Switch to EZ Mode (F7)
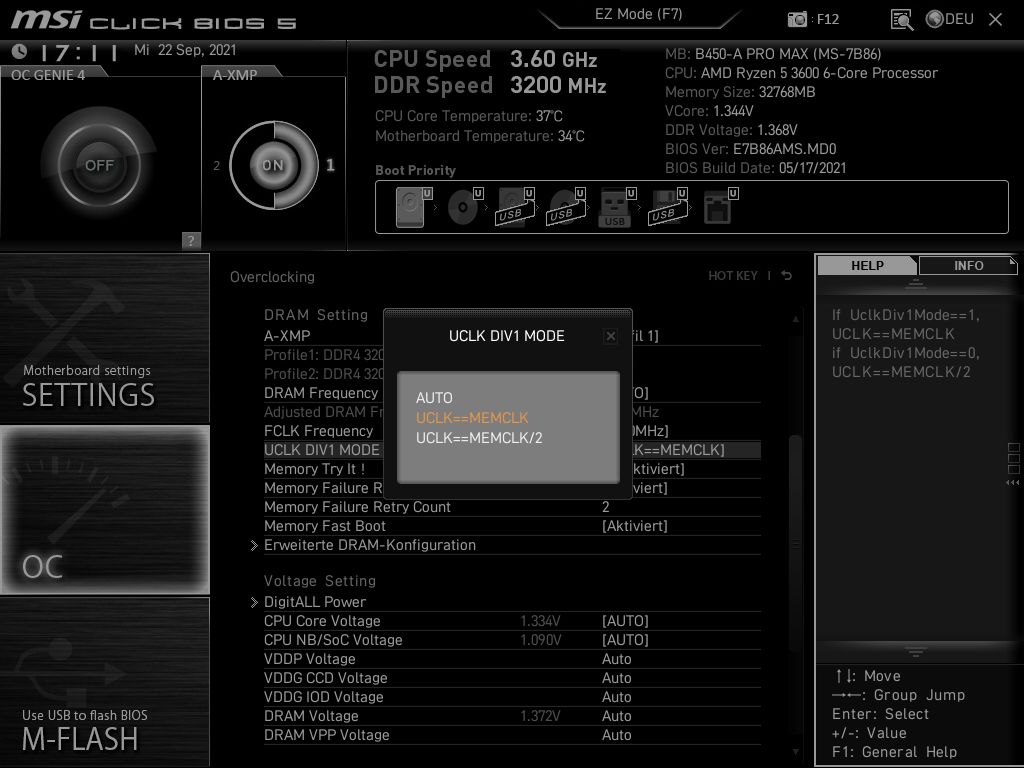Viewport: 1024px width, 768px height. (638, 14)
